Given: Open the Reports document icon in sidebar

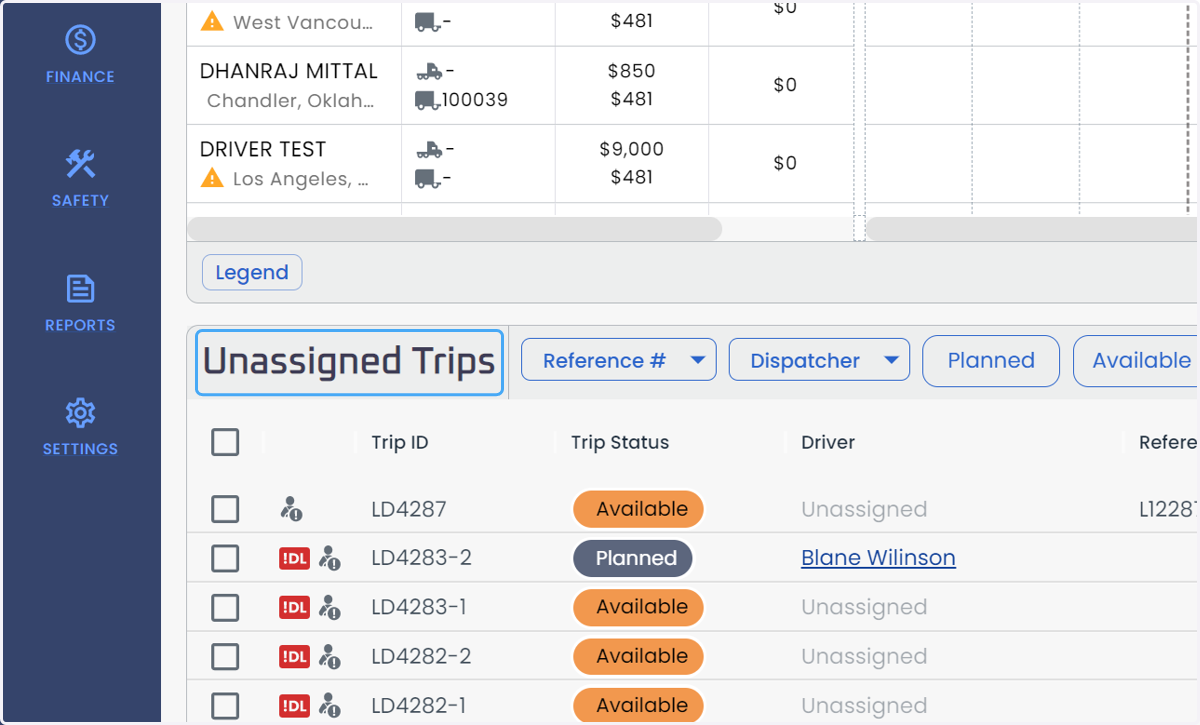Looking at the screenshot, I should (80, 289).
